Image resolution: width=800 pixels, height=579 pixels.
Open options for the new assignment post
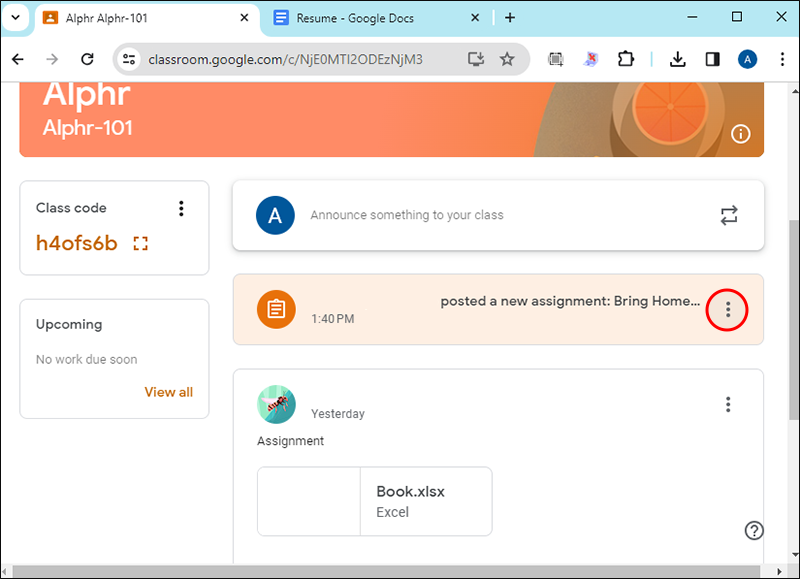point(728,309)
